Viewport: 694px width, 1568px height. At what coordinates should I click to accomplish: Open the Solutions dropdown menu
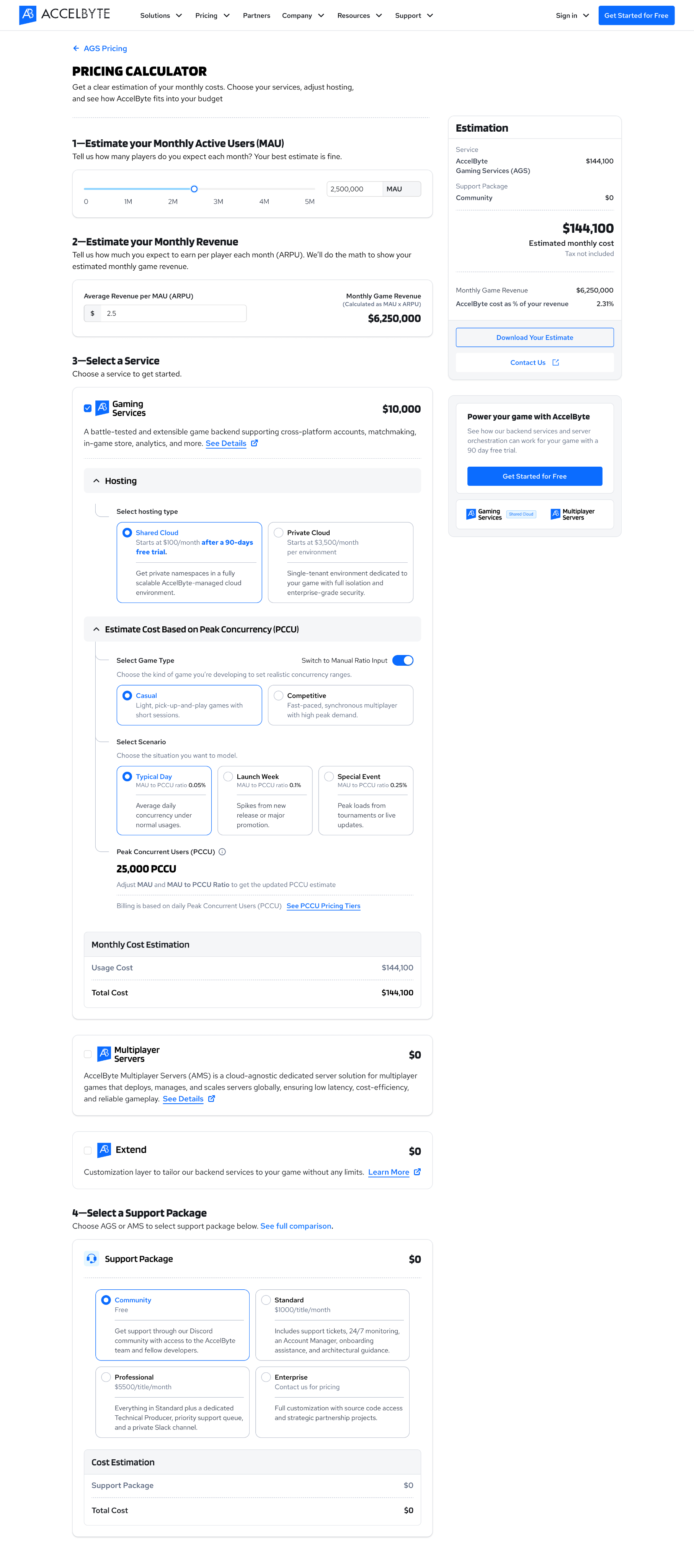161,15
